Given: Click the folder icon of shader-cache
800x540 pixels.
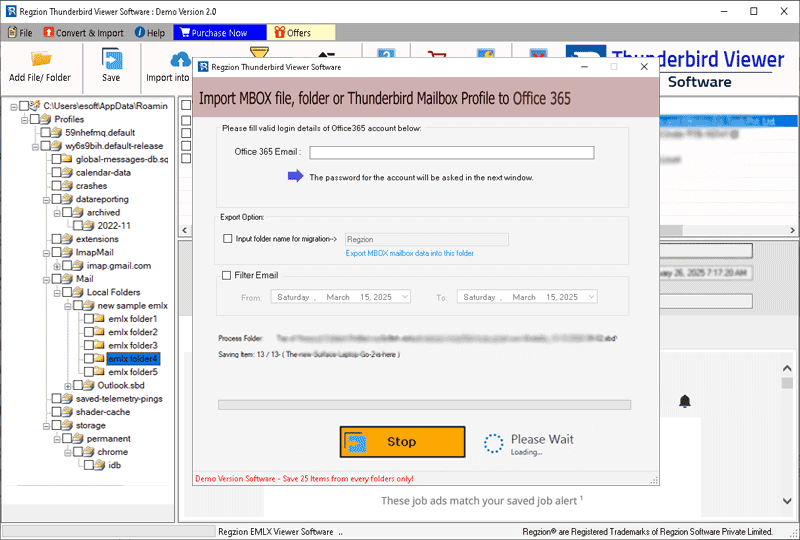Looking at the screenshot, I should [67, 411].
